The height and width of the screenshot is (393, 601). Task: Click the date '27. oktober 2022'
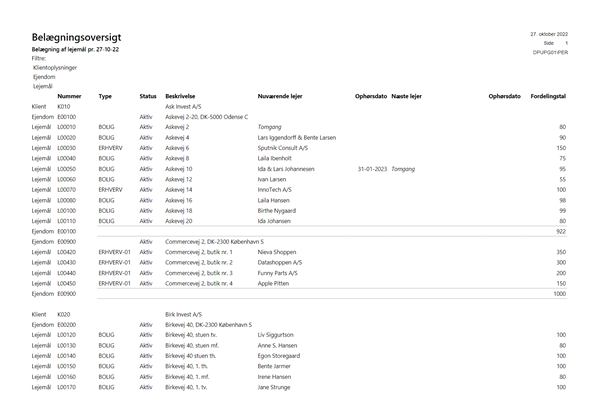549,34
